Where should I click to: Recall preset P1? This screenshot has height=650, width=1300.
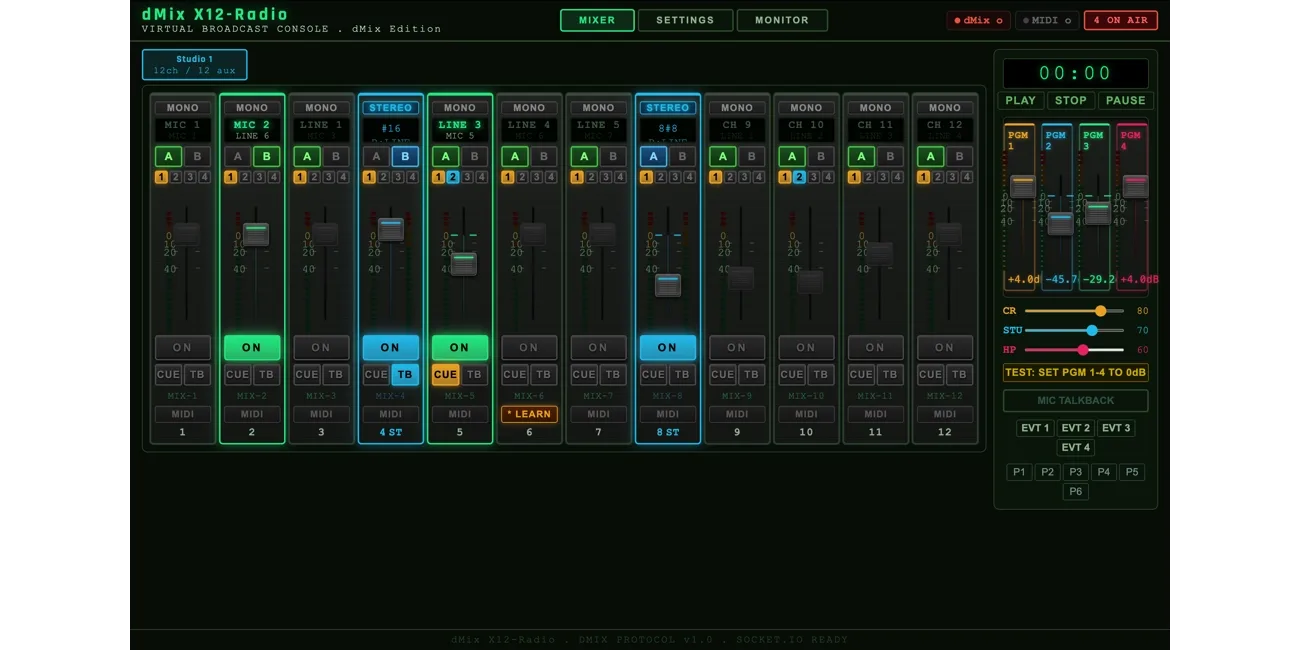pos(1019,472)
